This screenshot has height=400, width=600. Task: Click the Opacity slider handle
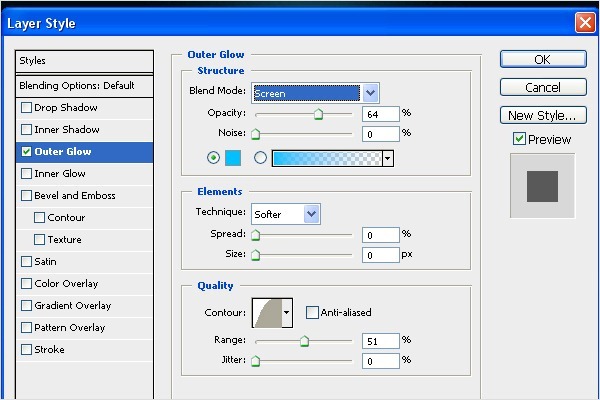(x=319, y=114)
